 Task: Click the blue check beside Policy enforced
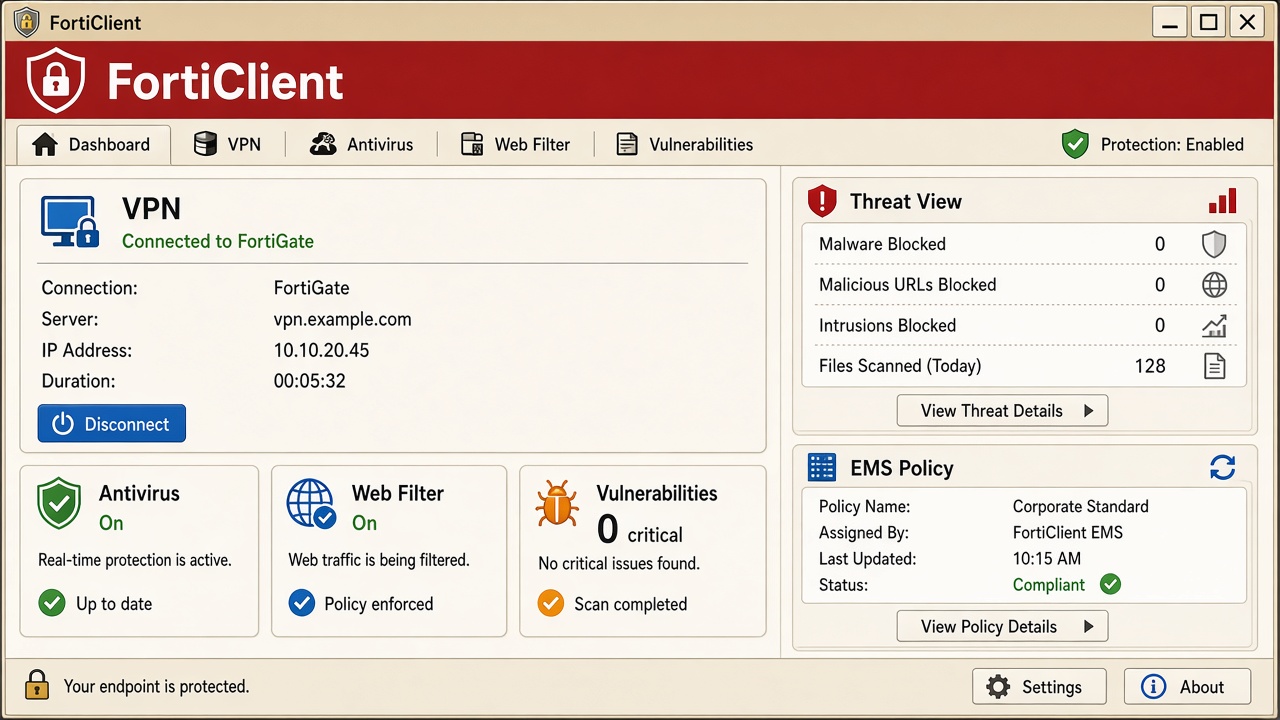(301, 604)
